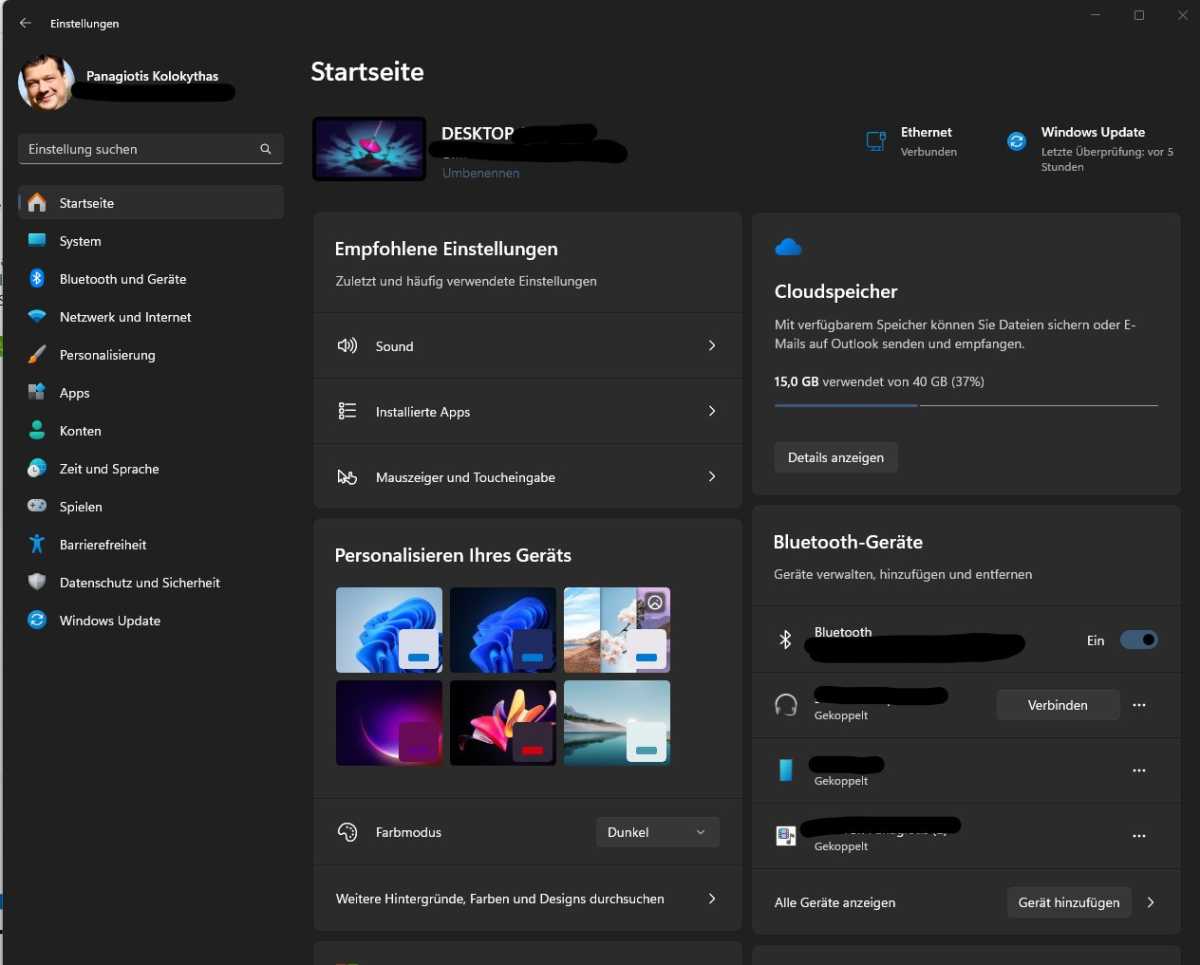
Task: Click the Umbenennen link under the PC name
Action: (x=480, y=172)
